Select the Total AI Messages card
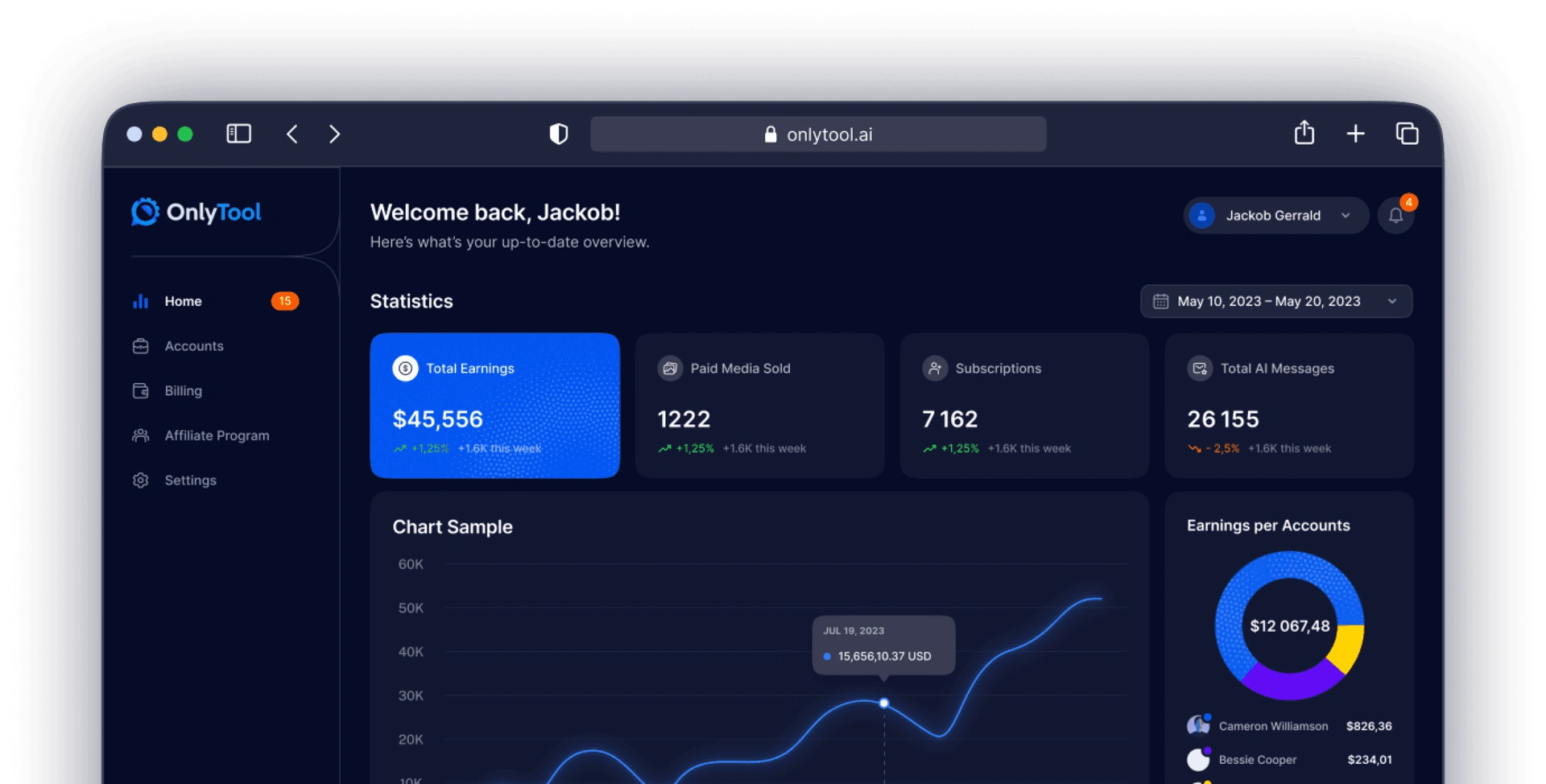The width and height of the screenshot is (1546, 784). (x=1289, y=406)
